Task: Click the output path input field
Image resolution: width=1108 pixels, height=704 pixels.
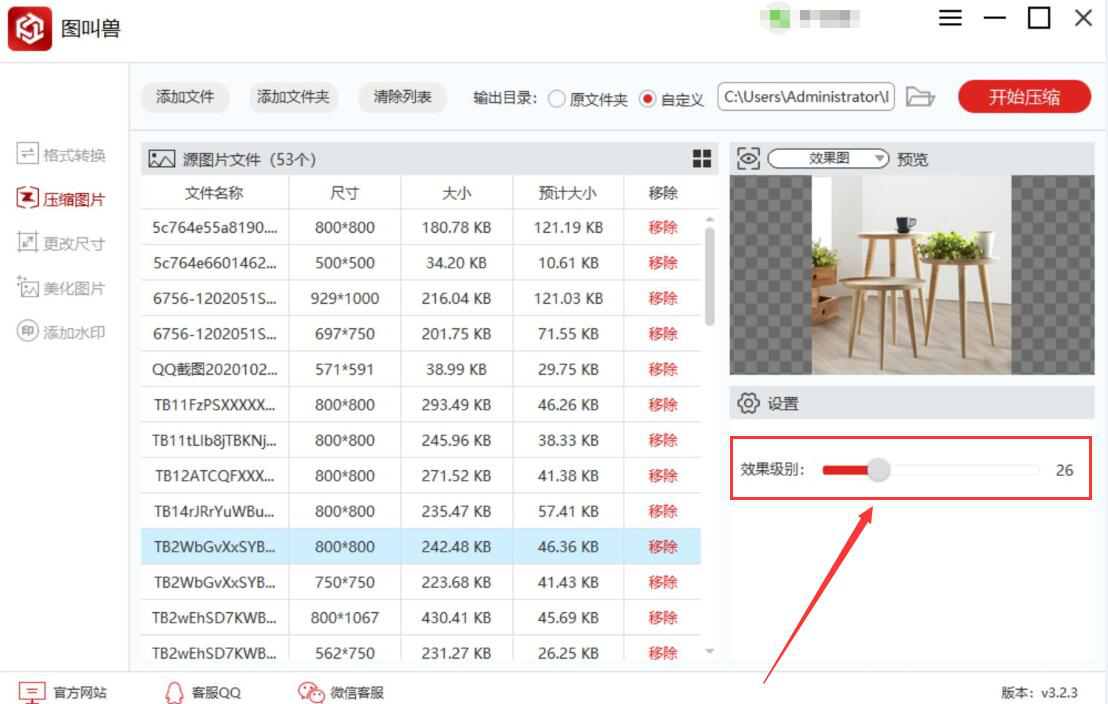Action: [806, 97]
